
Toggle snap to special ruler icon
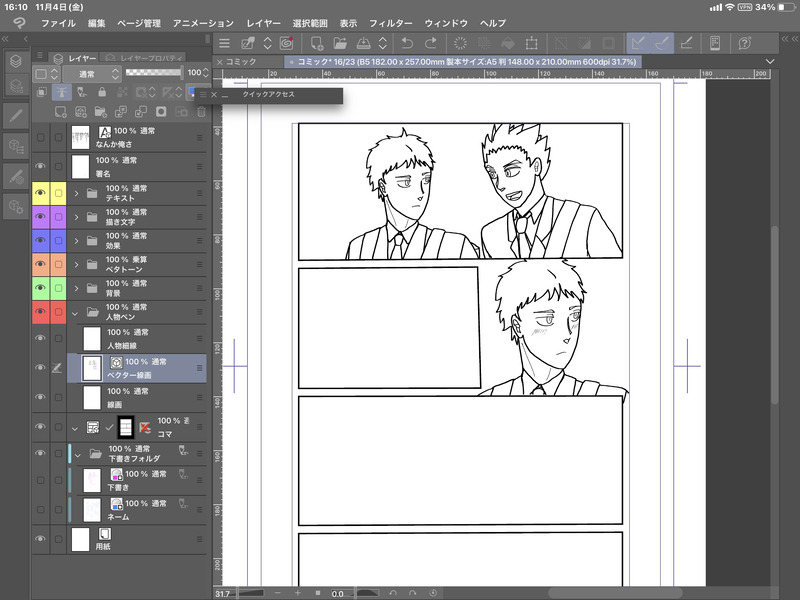[x=662, y=43]
